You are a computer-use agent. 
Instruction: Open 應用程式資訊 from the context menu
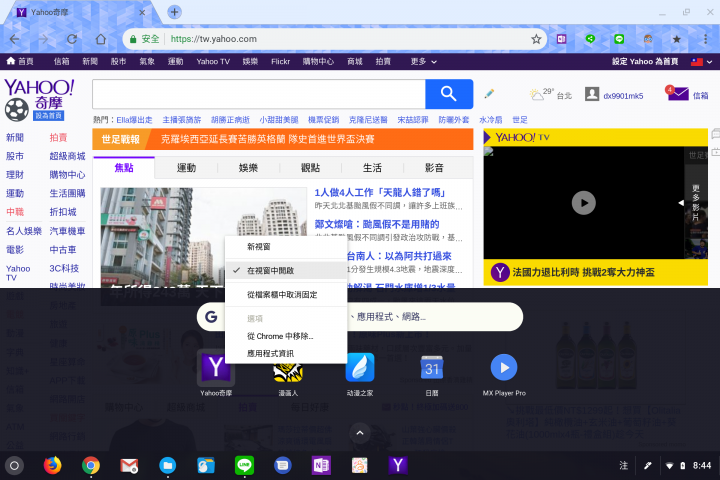tap(286, 353)
